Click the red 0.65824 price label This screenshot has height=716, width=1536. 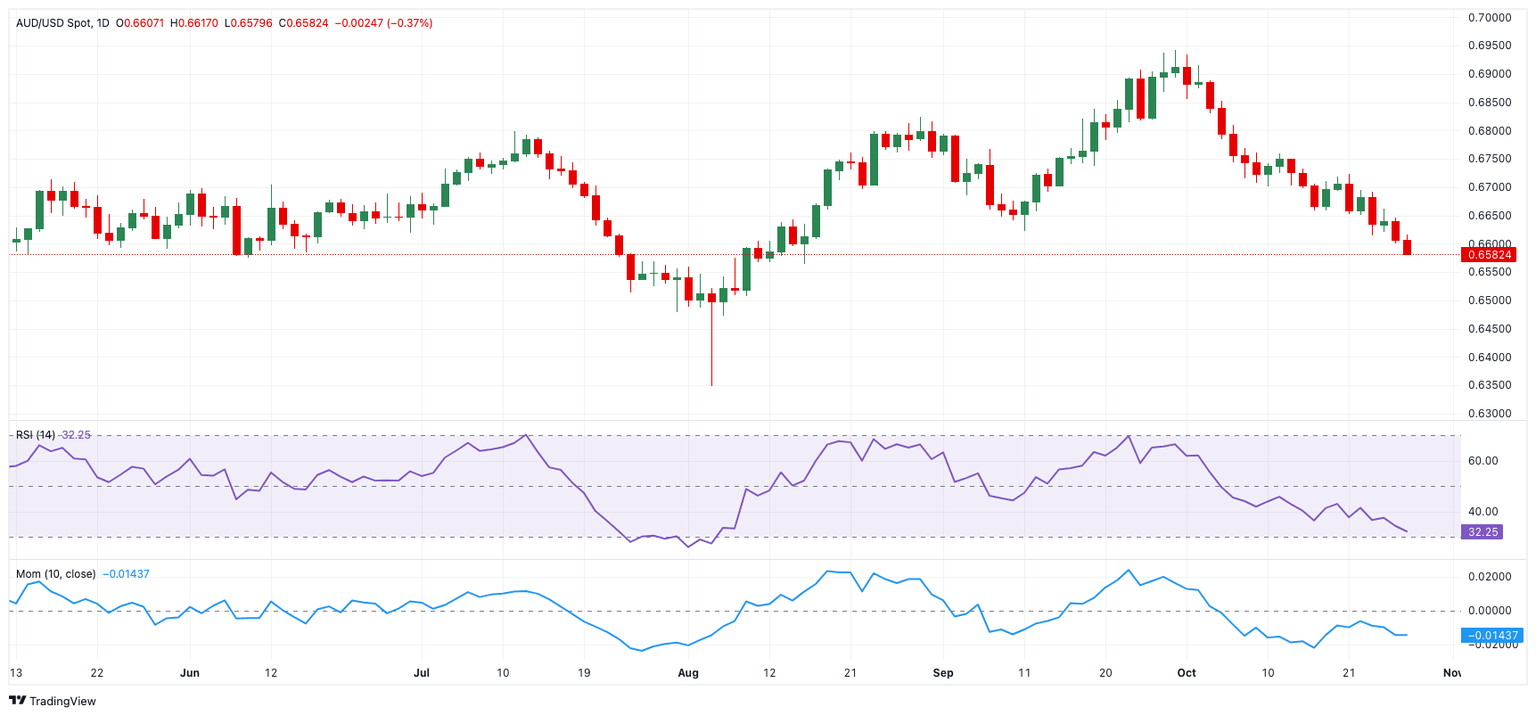click(1491, 254)
